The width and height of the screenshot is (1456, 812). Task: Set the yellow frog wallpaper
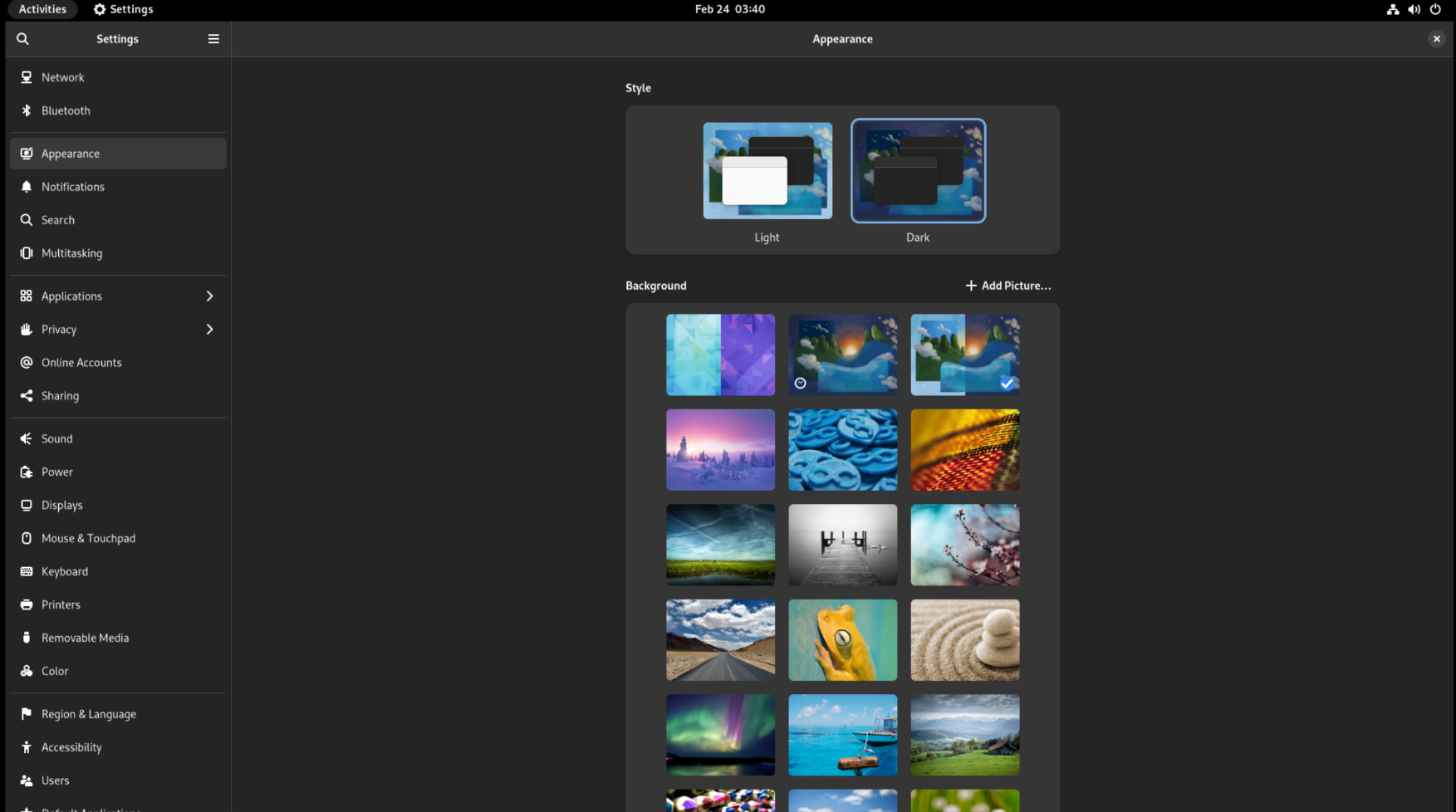pos(843,640)
